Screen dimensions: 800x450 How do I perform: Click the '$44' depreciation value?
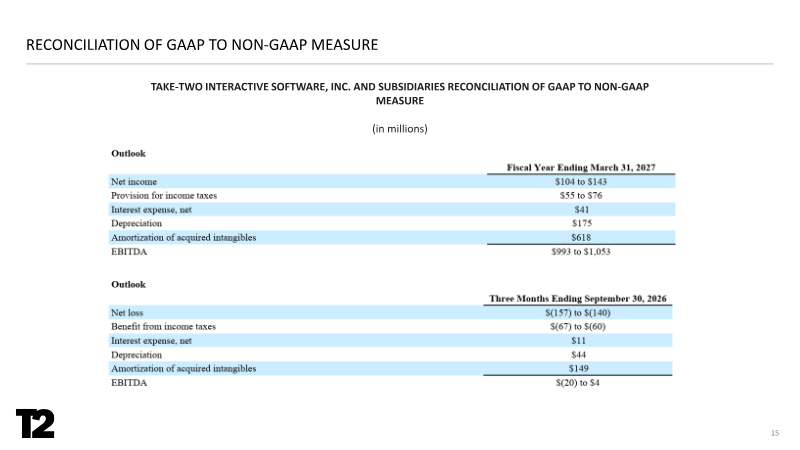tap(578, 355)
